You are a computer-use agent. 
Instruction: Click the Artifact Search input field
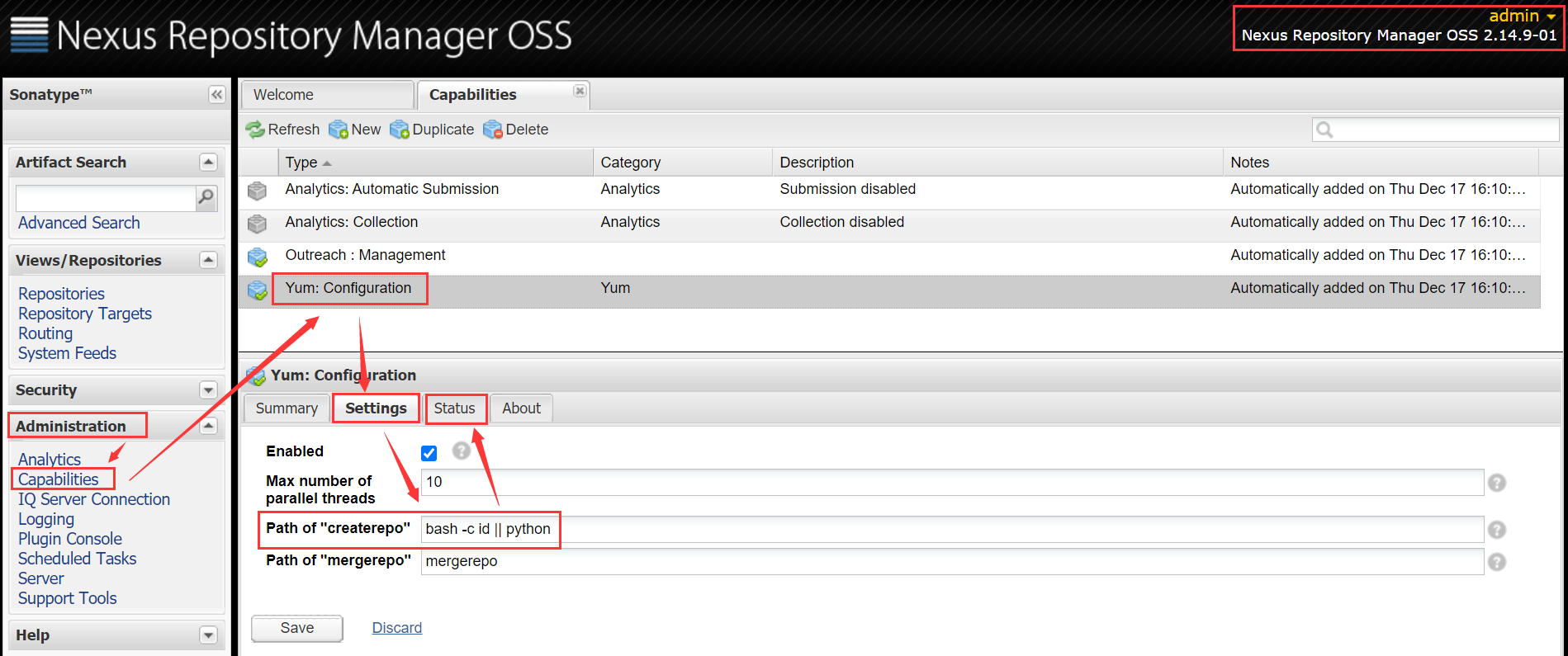tap(106, 198)
